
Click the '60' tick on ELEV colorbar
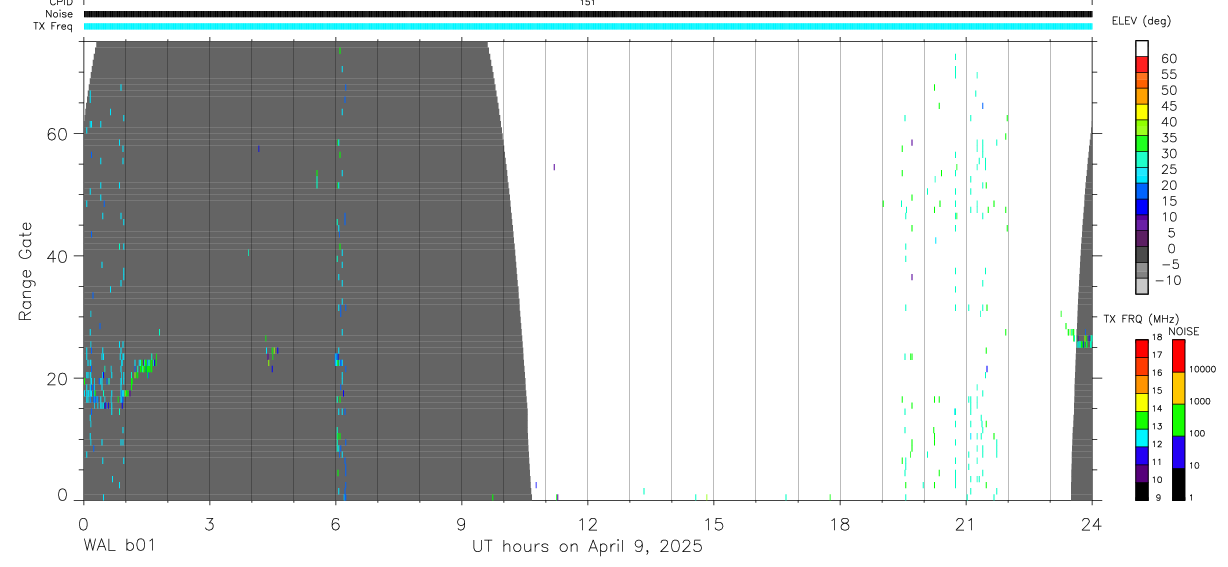[x=1168, y=58]
